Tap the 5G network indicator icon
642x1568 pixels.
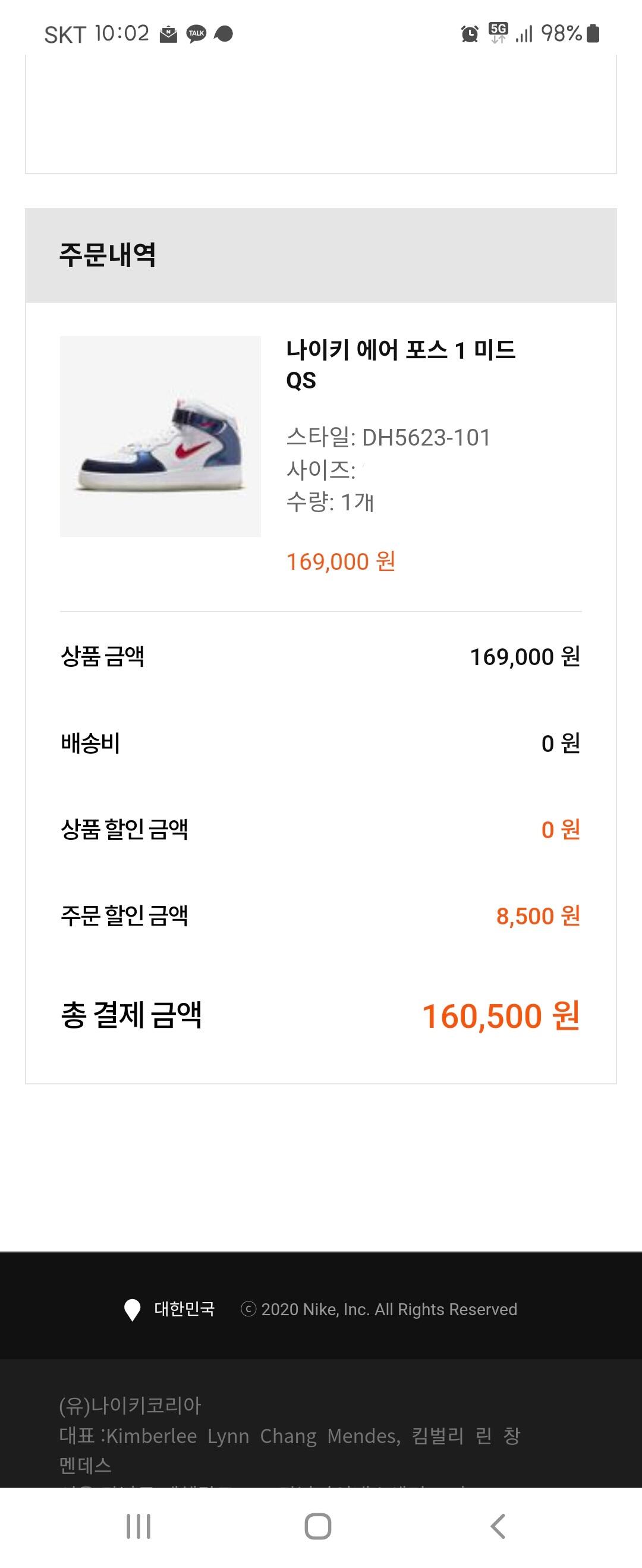point(498,33)
